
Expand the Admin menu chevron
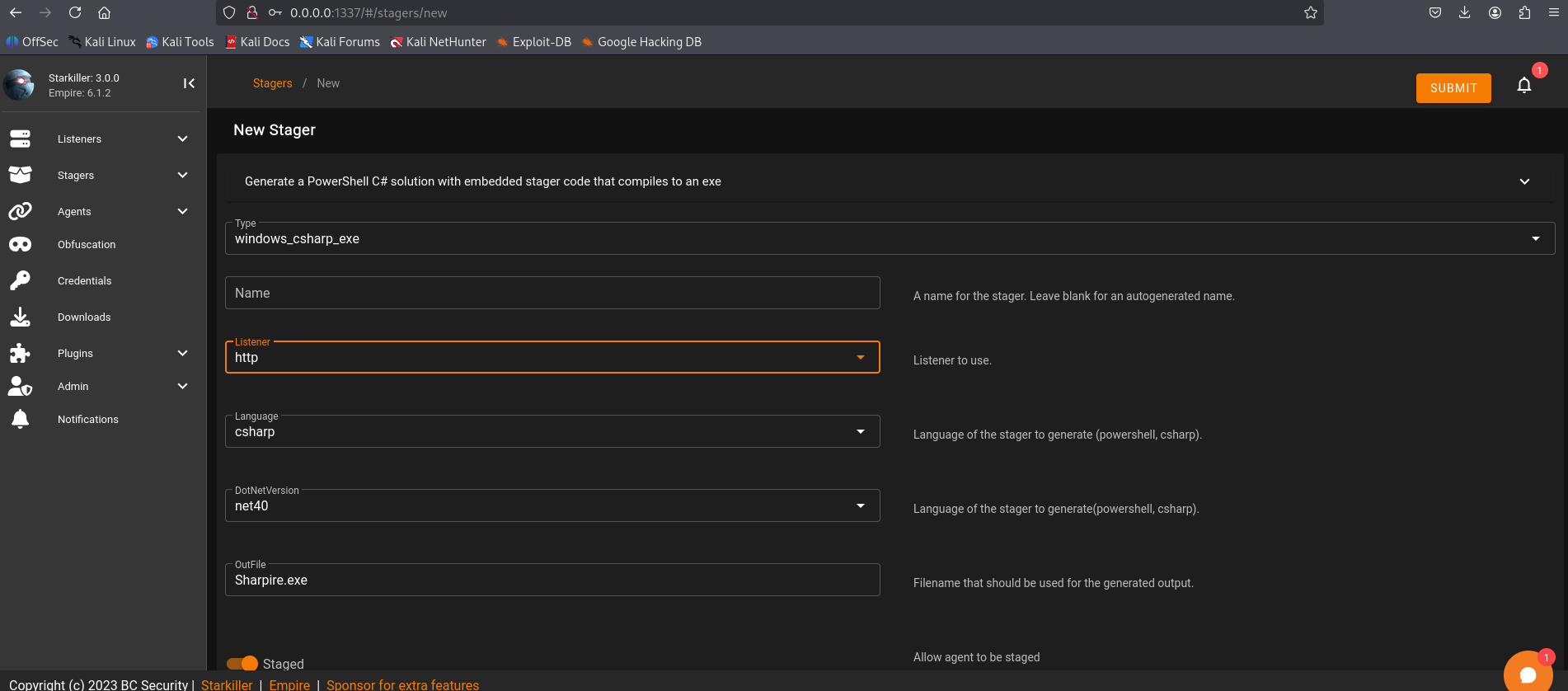pos(183,386)
